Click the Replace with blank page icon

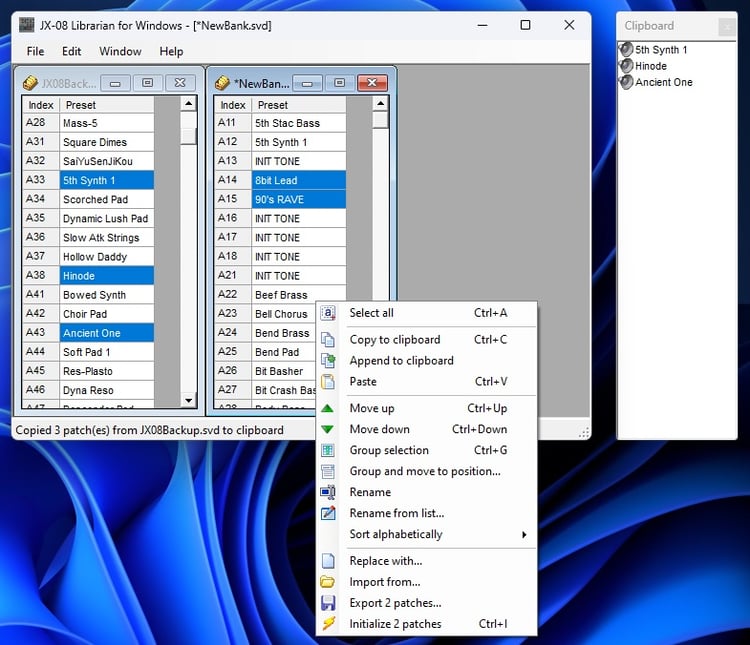(x=328, y=561)
